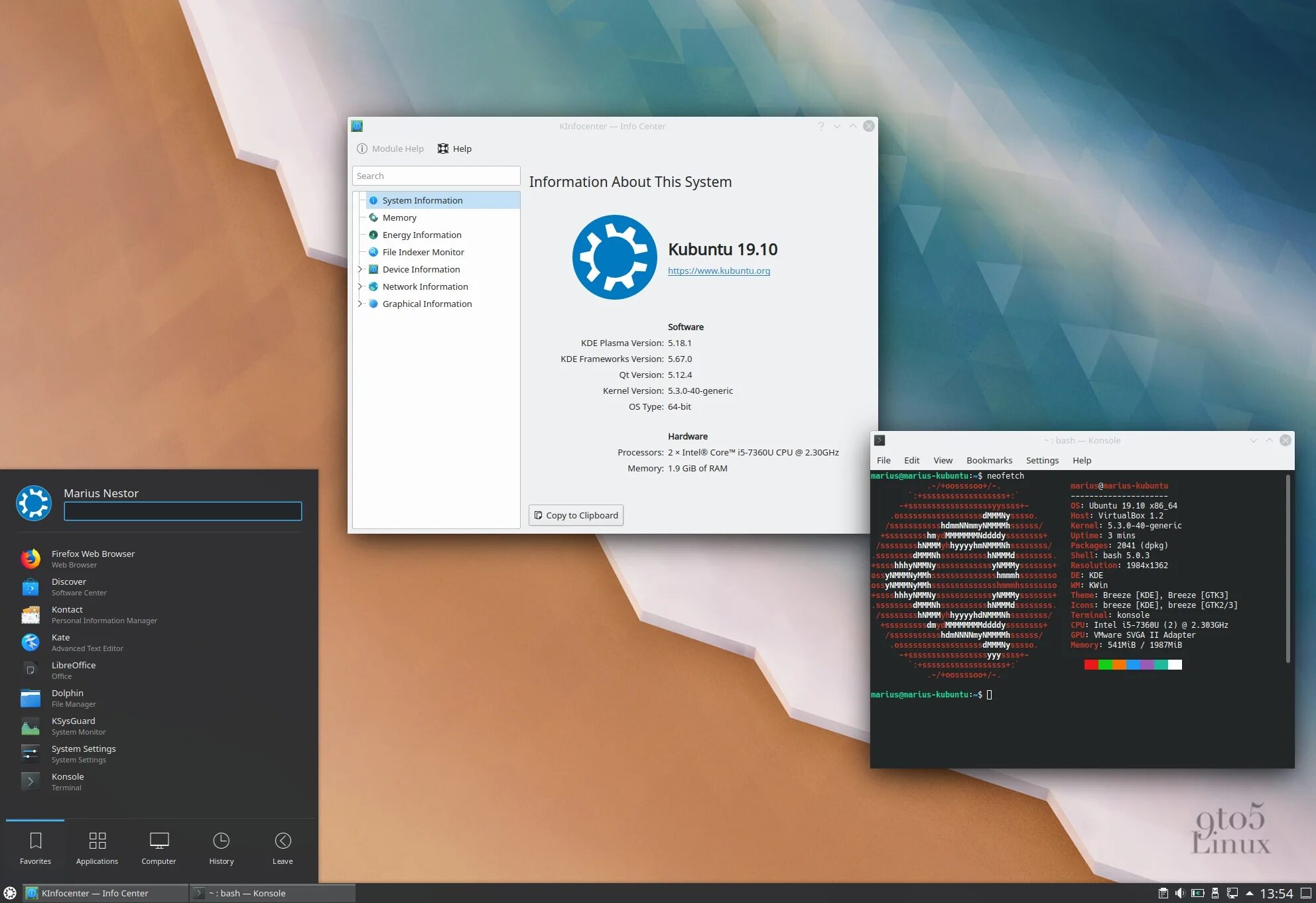Open the kubuntu.org link
Image resolution: width=1316 pixels, height=903 pixels.
[x=719, y=271]
